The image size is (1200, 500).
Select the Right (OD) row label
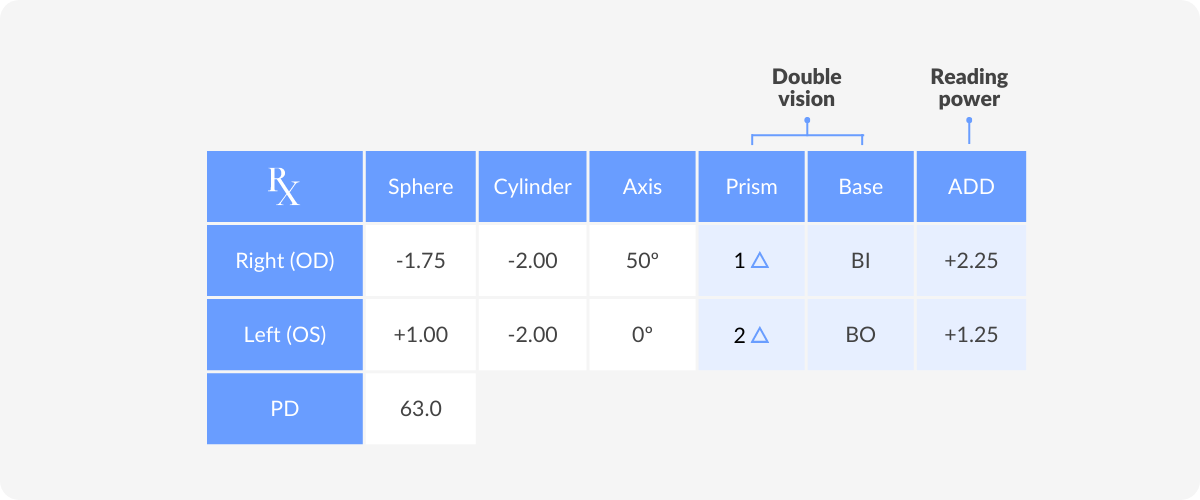285,261
